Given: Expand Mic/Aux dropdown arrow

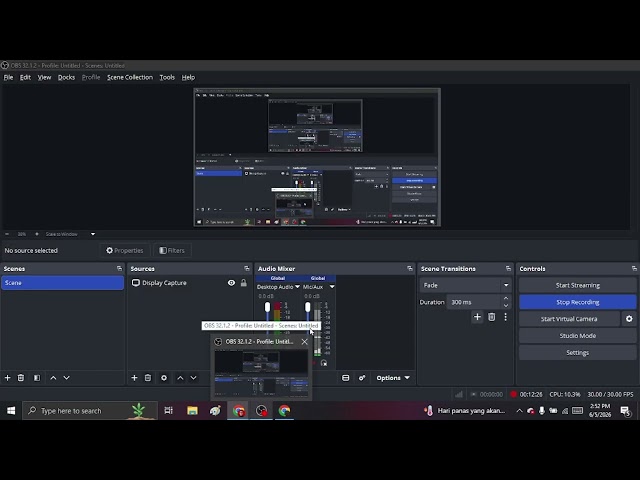Looking at the screenshot, I should pos(332,287).
